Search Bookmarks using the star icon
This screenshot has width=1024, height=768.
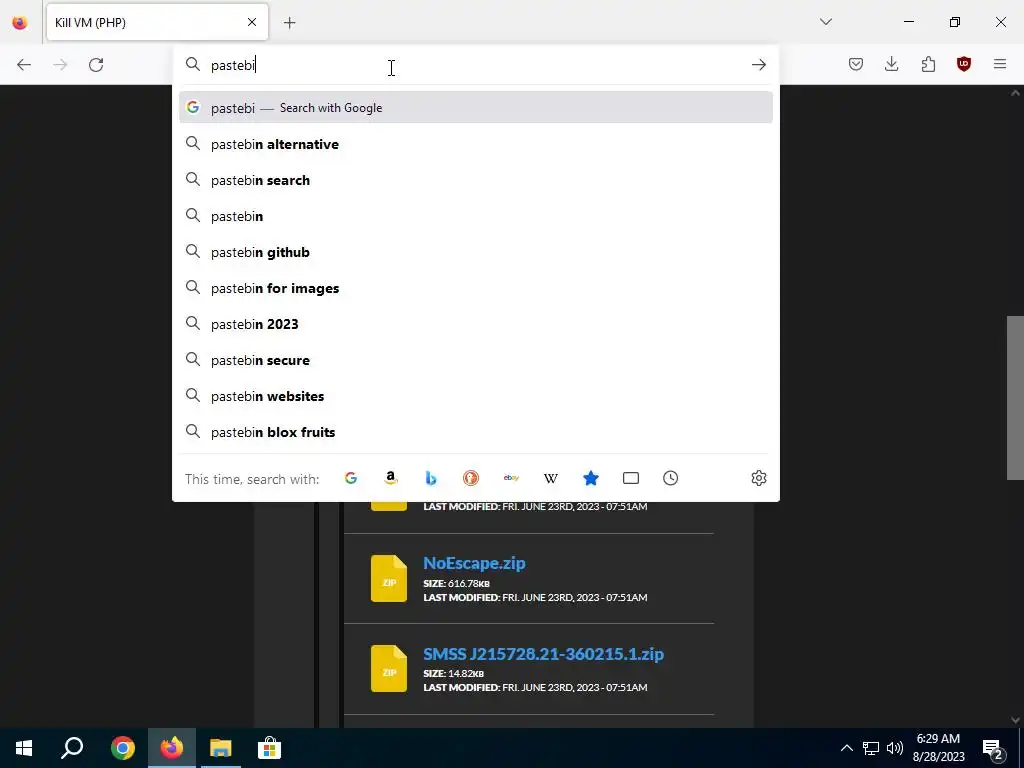[x=590, y=478]
